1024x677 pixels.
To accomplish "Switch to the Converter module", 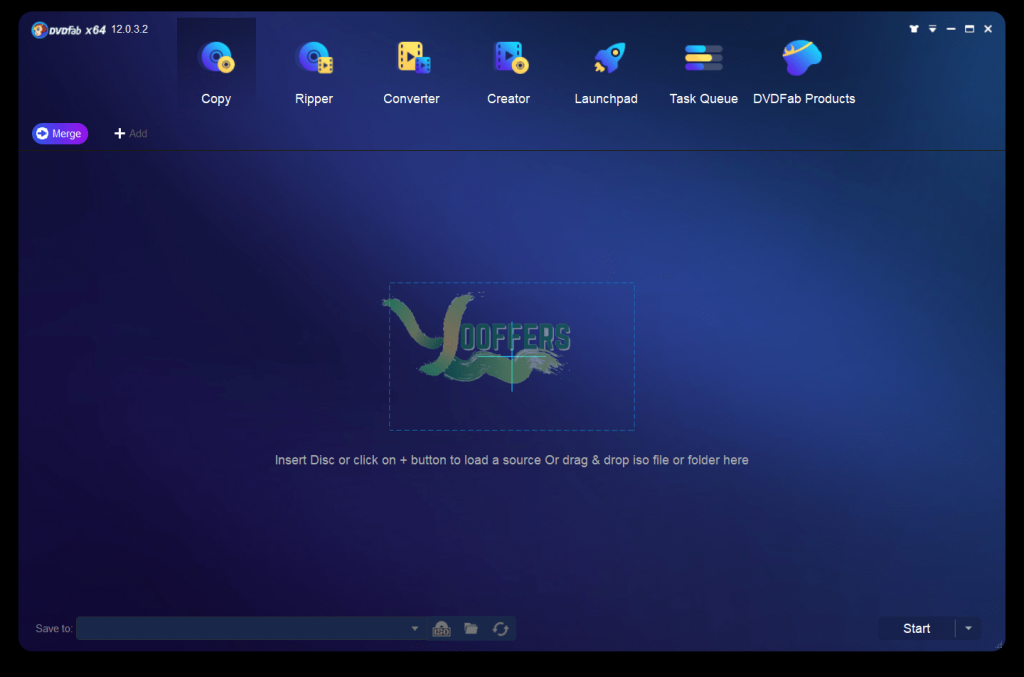I will (x=411, y=72).
